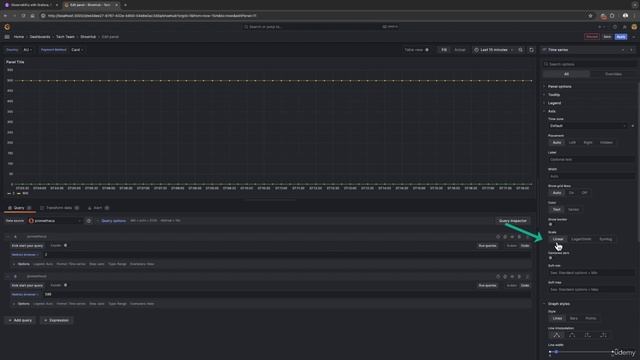640x360 pixels.
Task: Click the Apply button
Action: 621,37
